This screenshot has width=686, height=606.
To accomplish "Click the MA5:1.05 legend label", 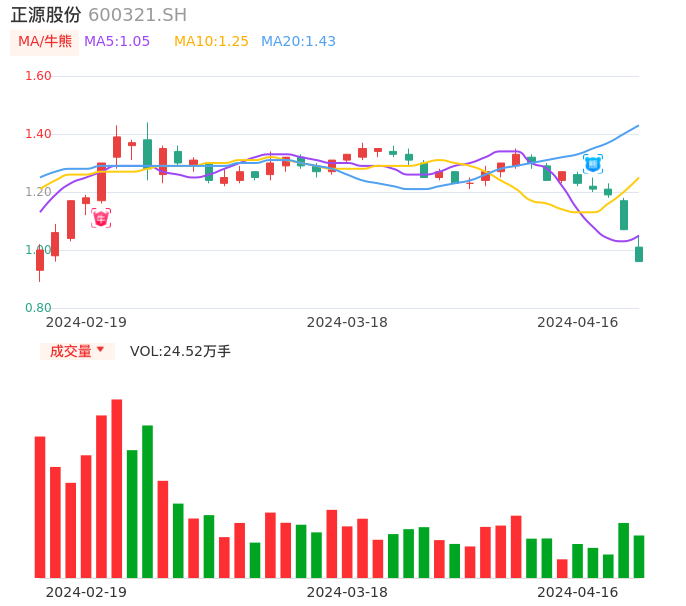I will coord(117,42).
